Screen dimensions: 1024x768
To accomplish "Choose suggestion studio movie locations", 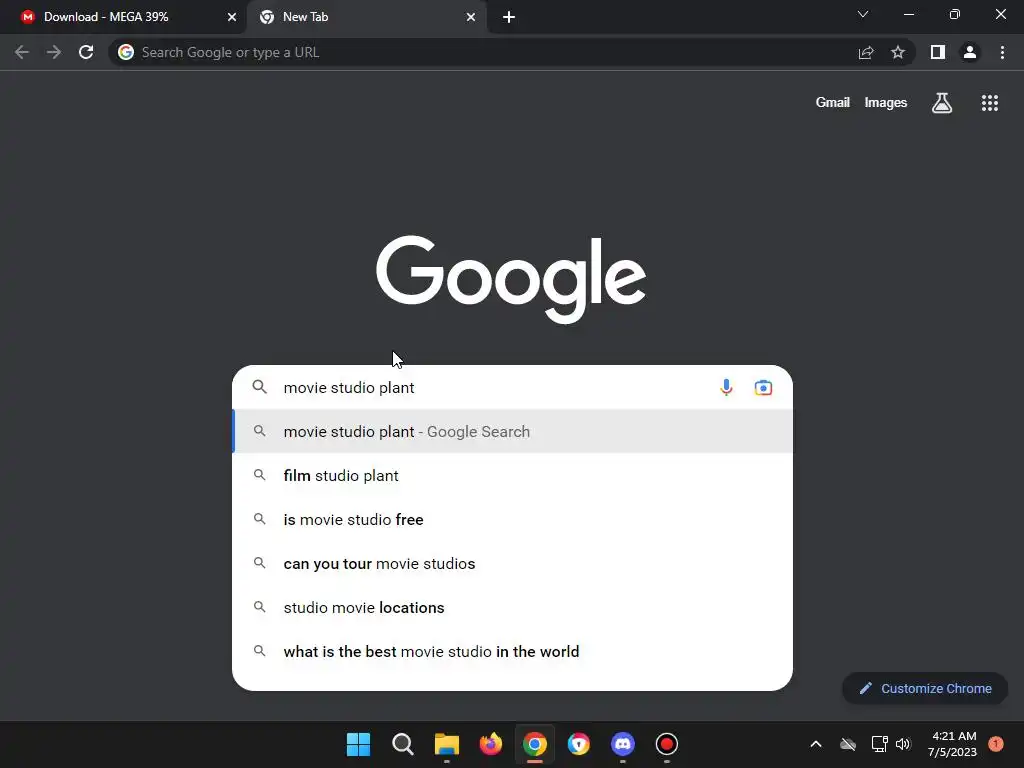I will click(x=513, y=607).
